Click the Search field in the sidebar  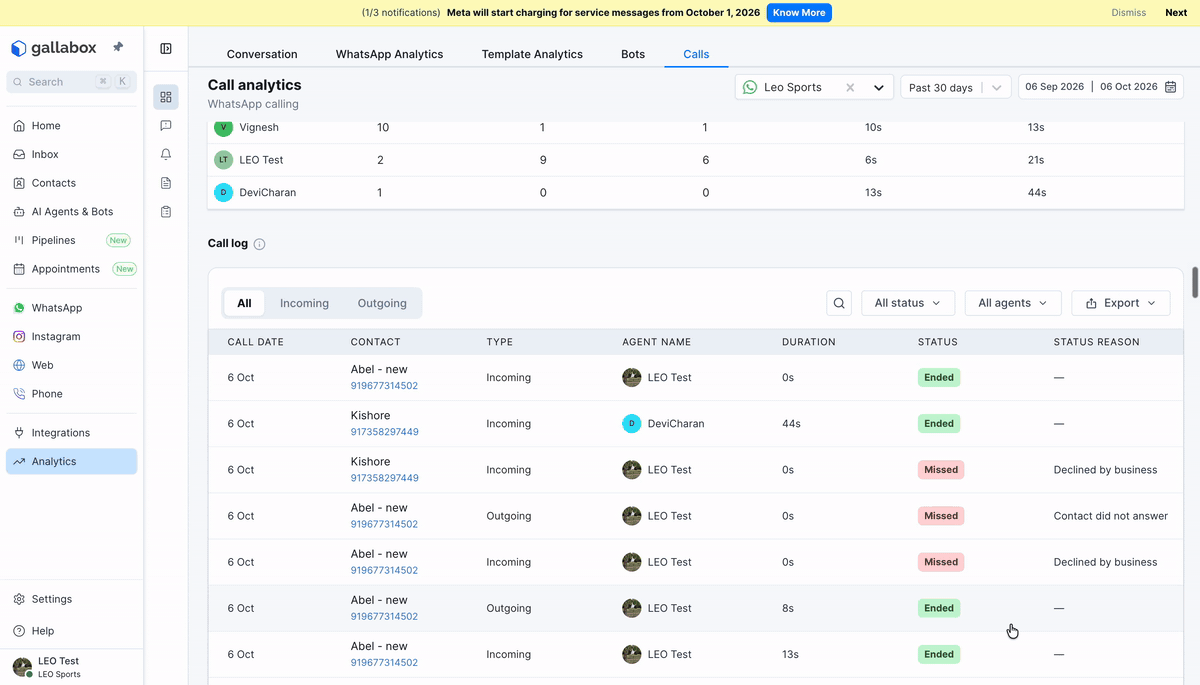tap(71, 82)
